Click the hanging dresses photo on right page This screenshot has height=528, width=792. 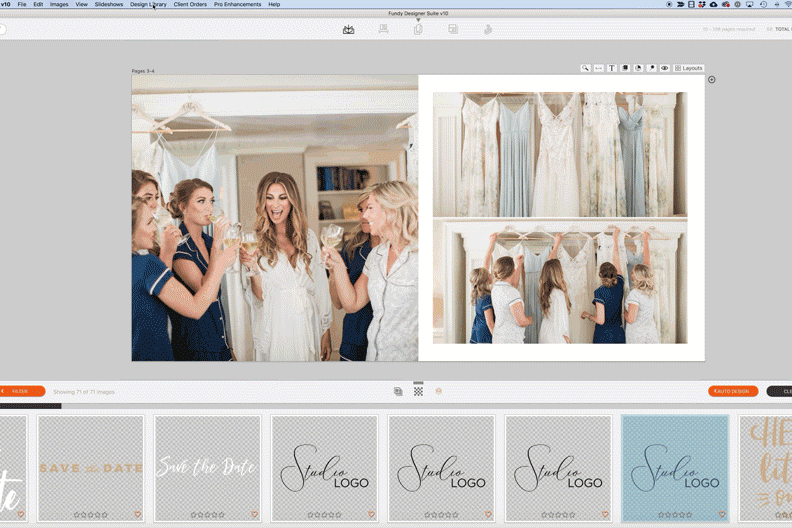point(560,154)
